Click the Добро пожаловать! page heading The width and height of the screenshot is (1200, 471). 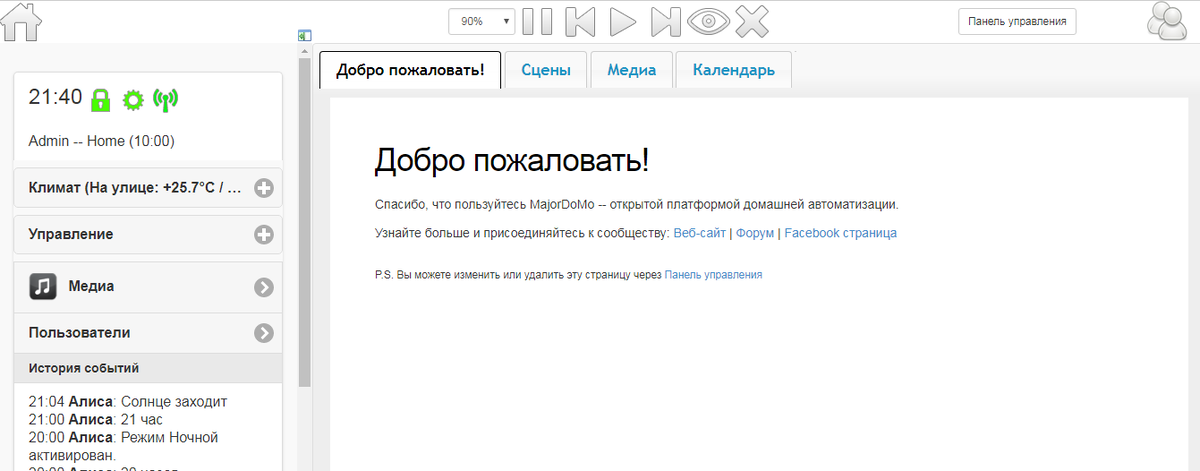(x=511, y=161)
